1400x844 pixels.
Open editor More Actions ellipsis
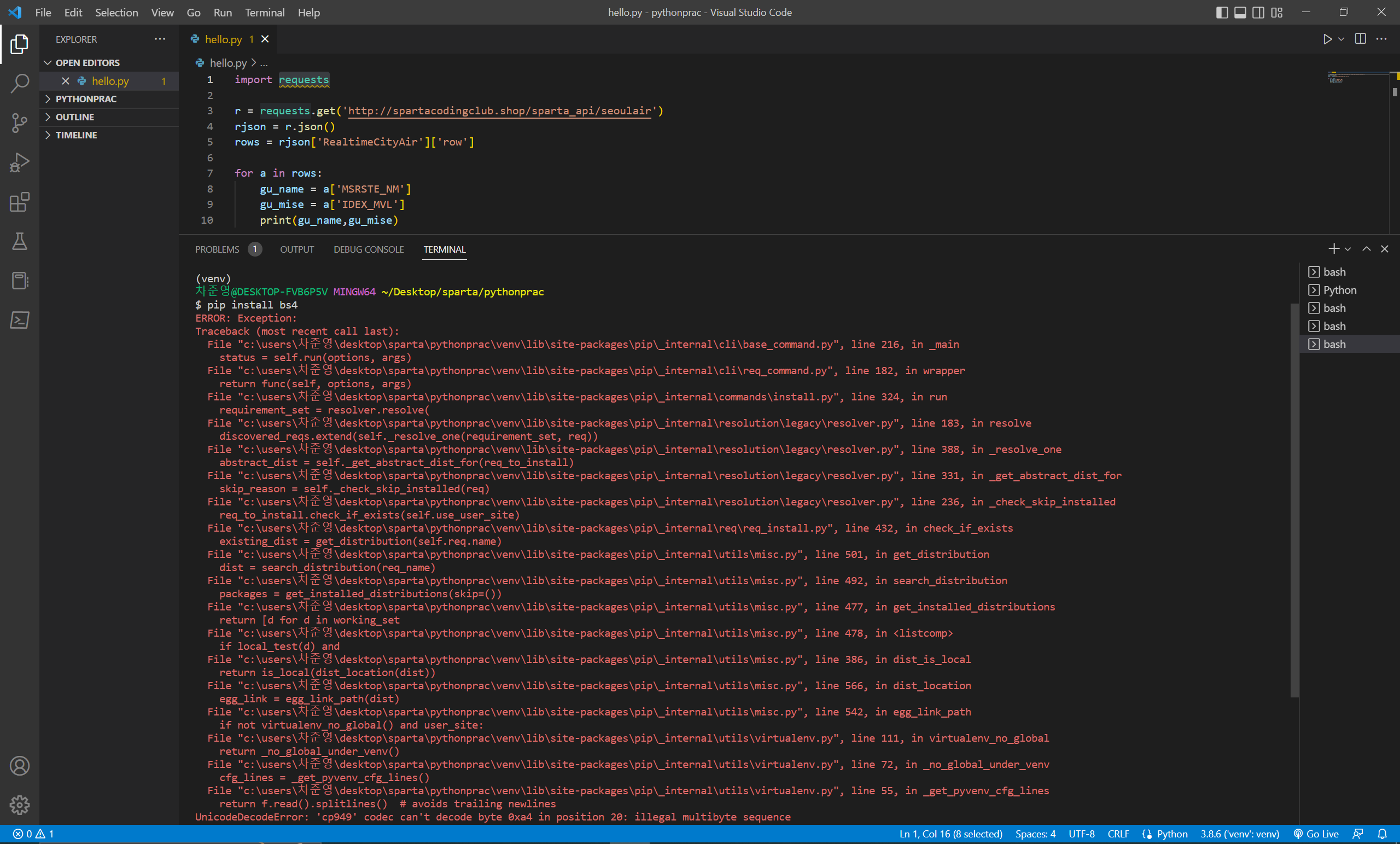1382,39
